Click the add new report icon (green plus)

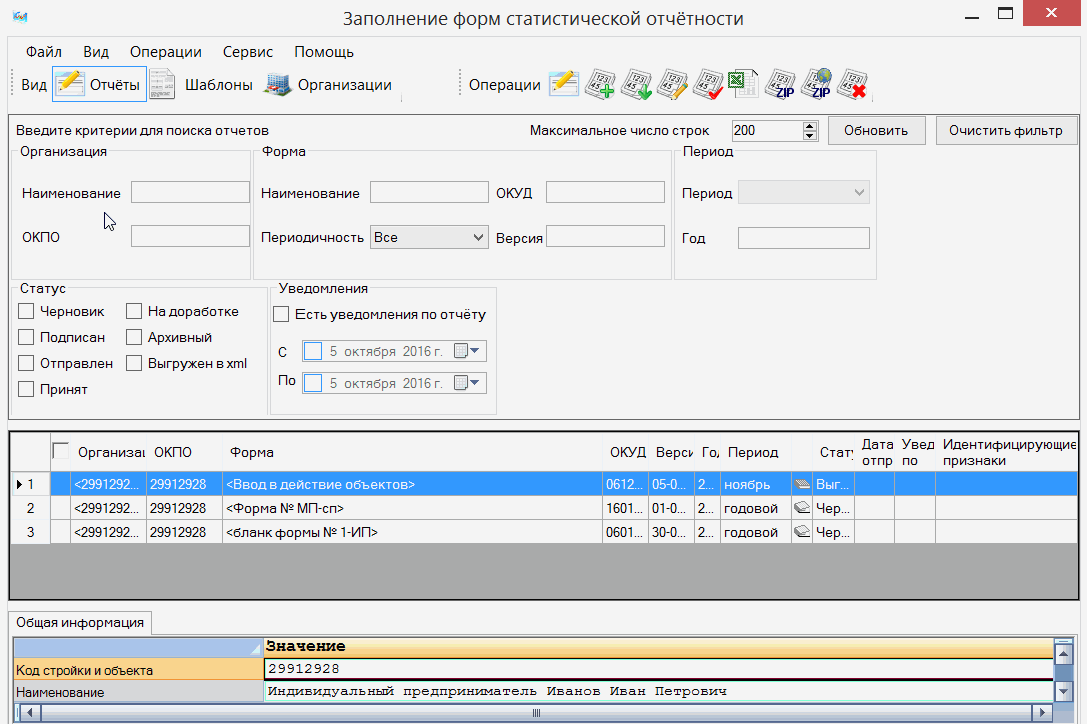(x=599, y=85)
